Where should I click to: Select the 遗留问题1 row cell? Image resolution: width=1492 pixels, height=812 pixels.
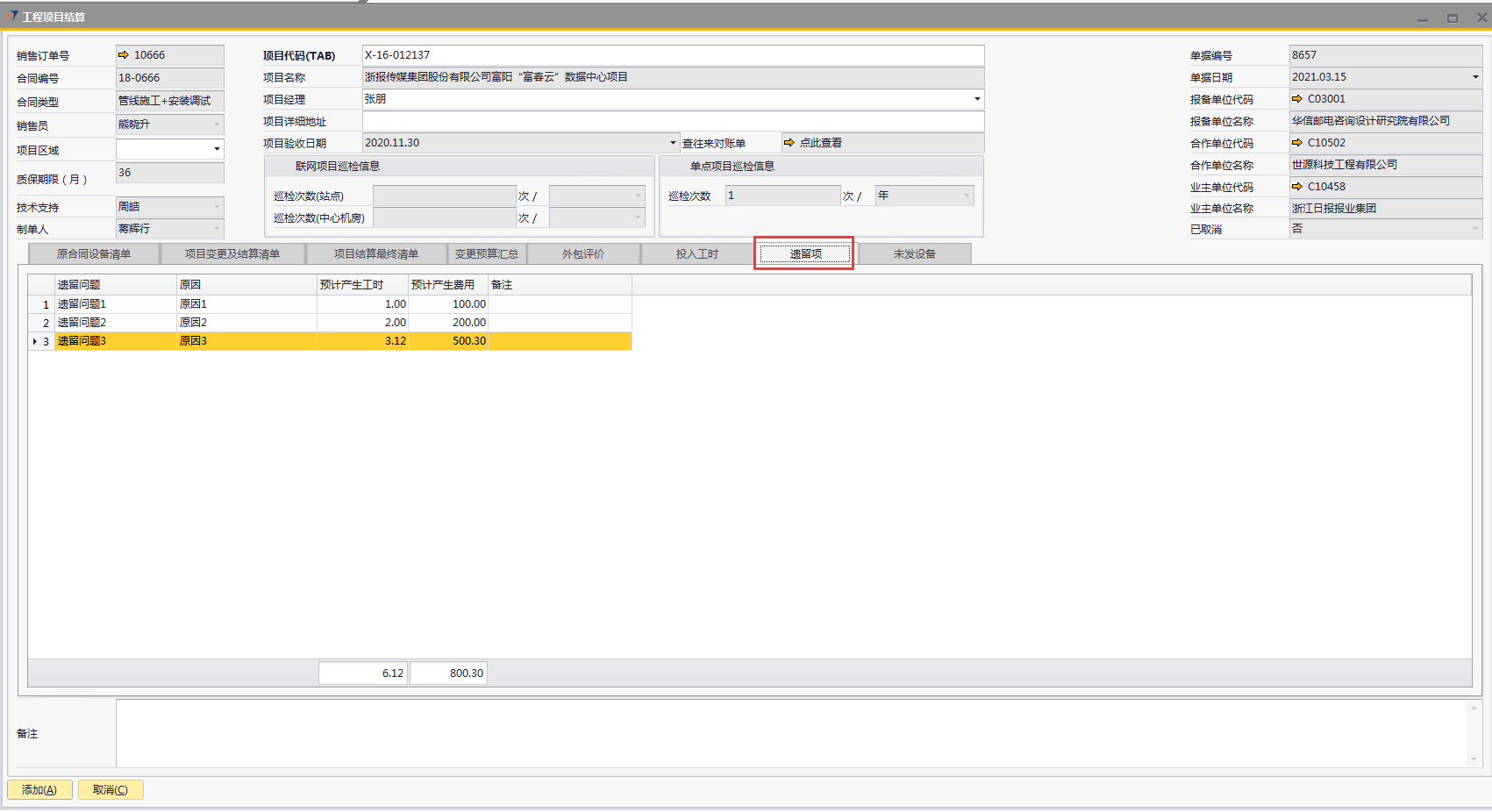click(x=114, y=304)
